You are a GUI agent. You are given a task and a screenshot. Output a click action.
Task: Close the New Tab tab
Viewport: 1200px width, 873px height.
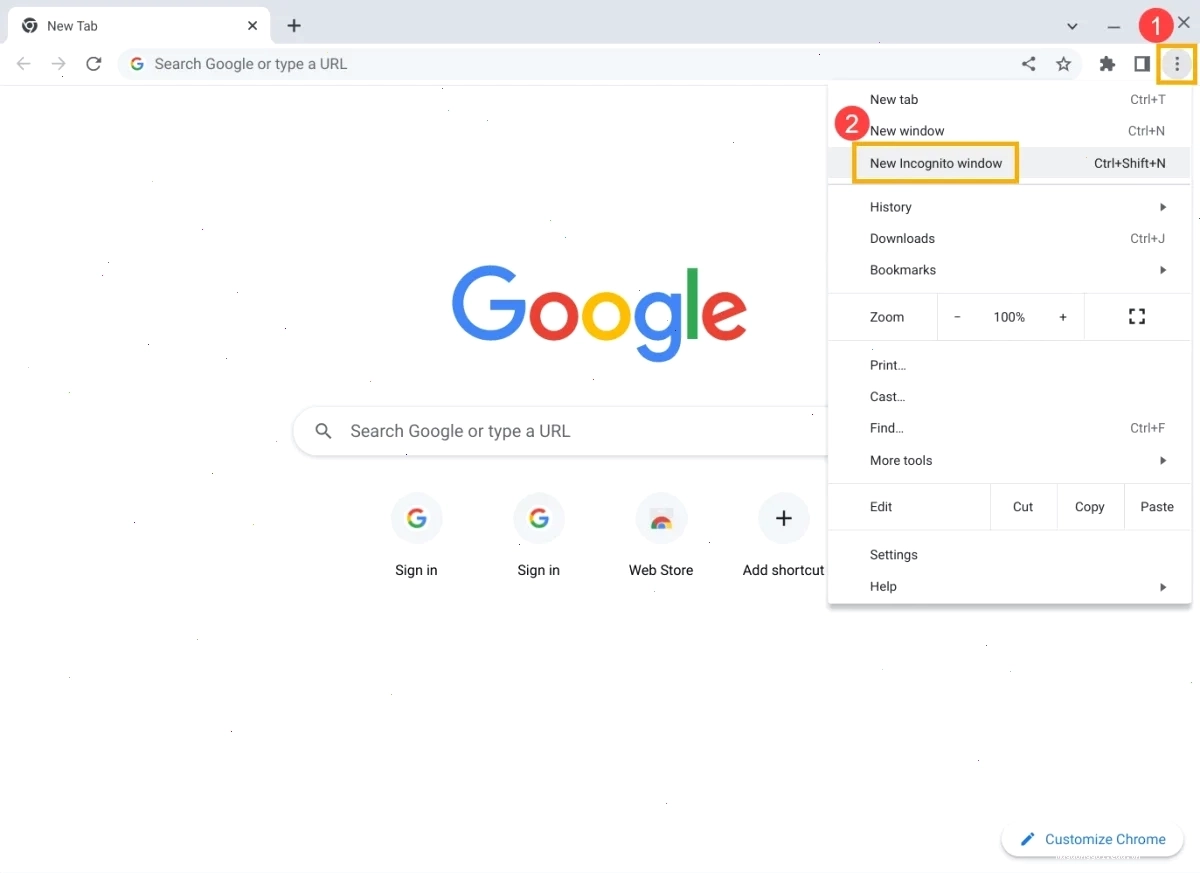click(252, 26)
